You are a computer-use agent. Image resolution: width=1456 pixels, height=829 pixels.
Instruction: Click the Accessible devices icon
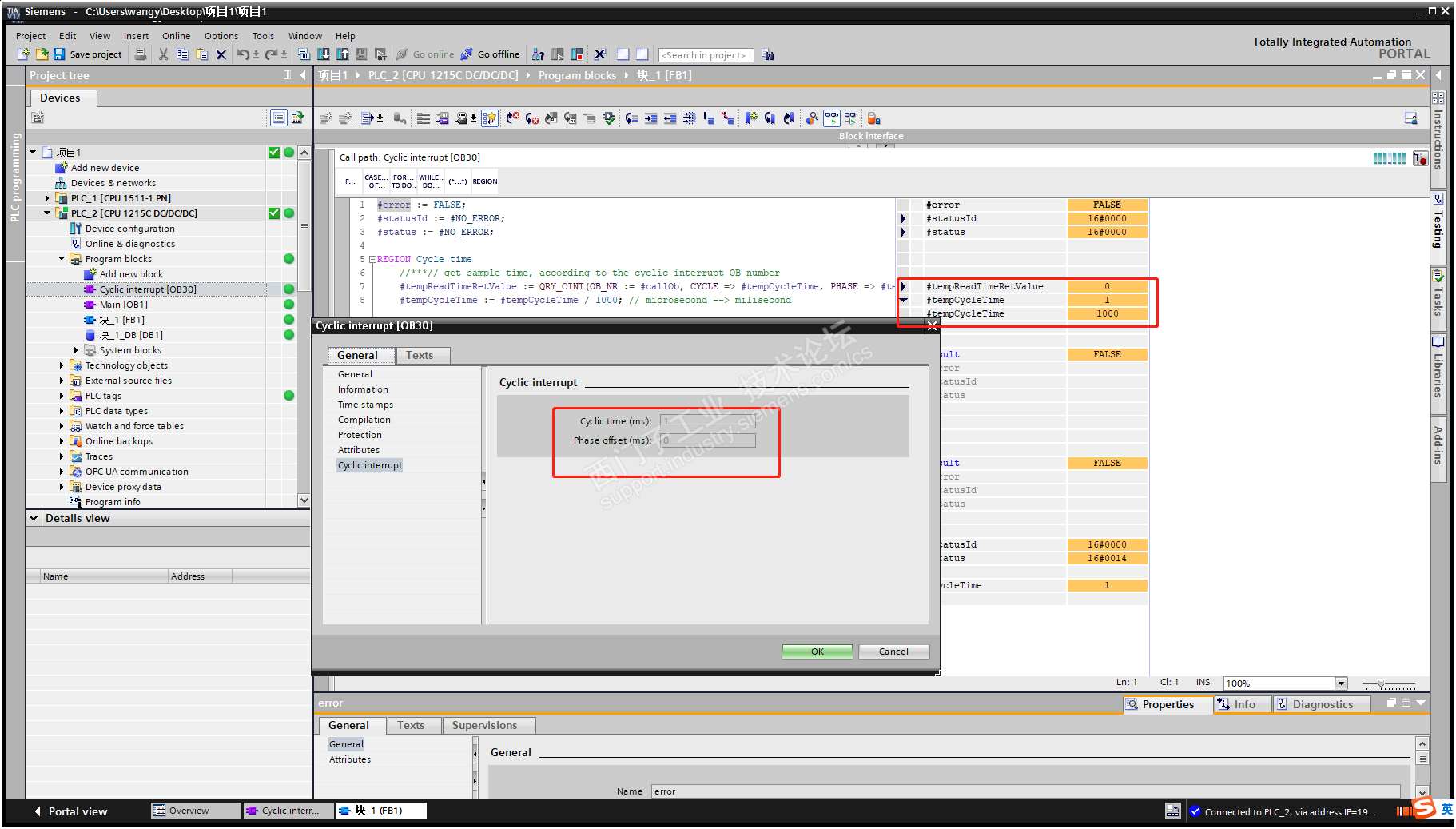[x=539, y=54]
